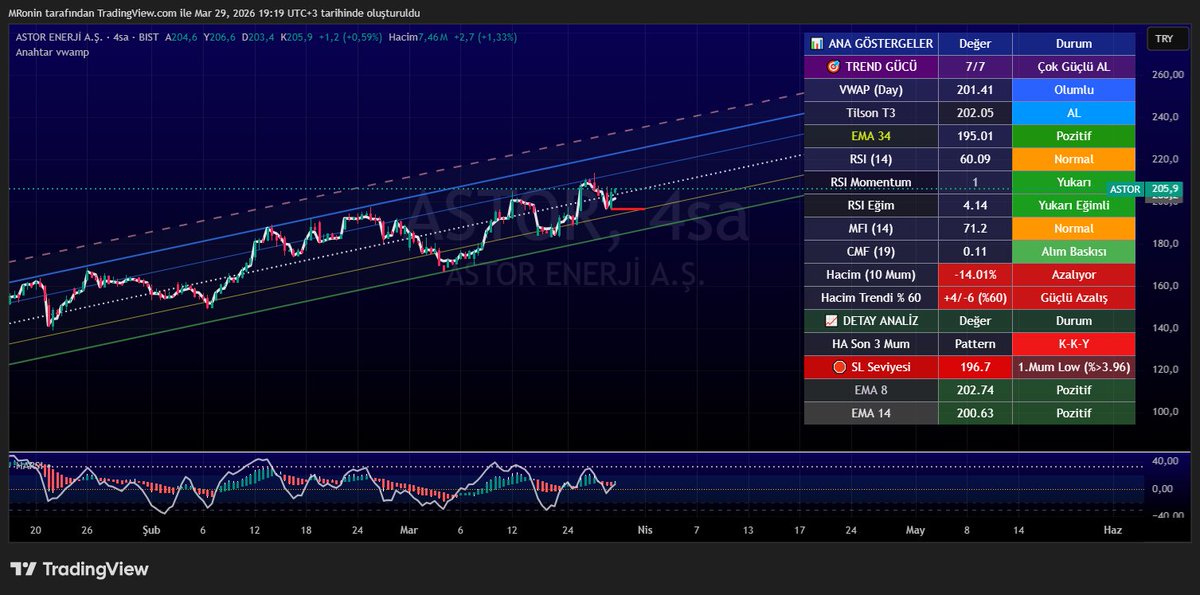
Task: Click the CMF (19) row label
Action: pyautogui.click(x=871, y=252)
